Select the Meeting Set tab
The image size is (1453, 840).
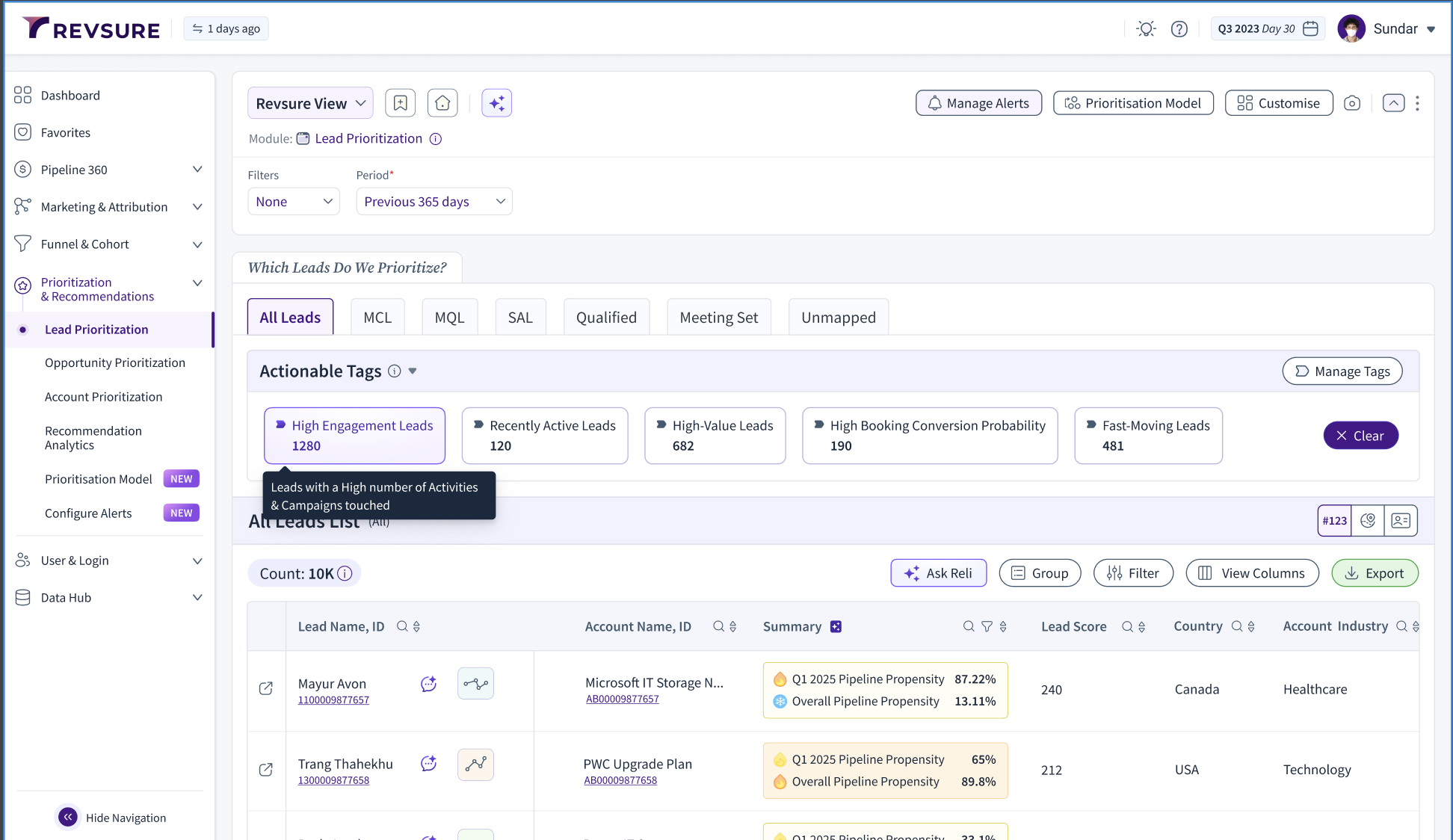coord(719,317)
